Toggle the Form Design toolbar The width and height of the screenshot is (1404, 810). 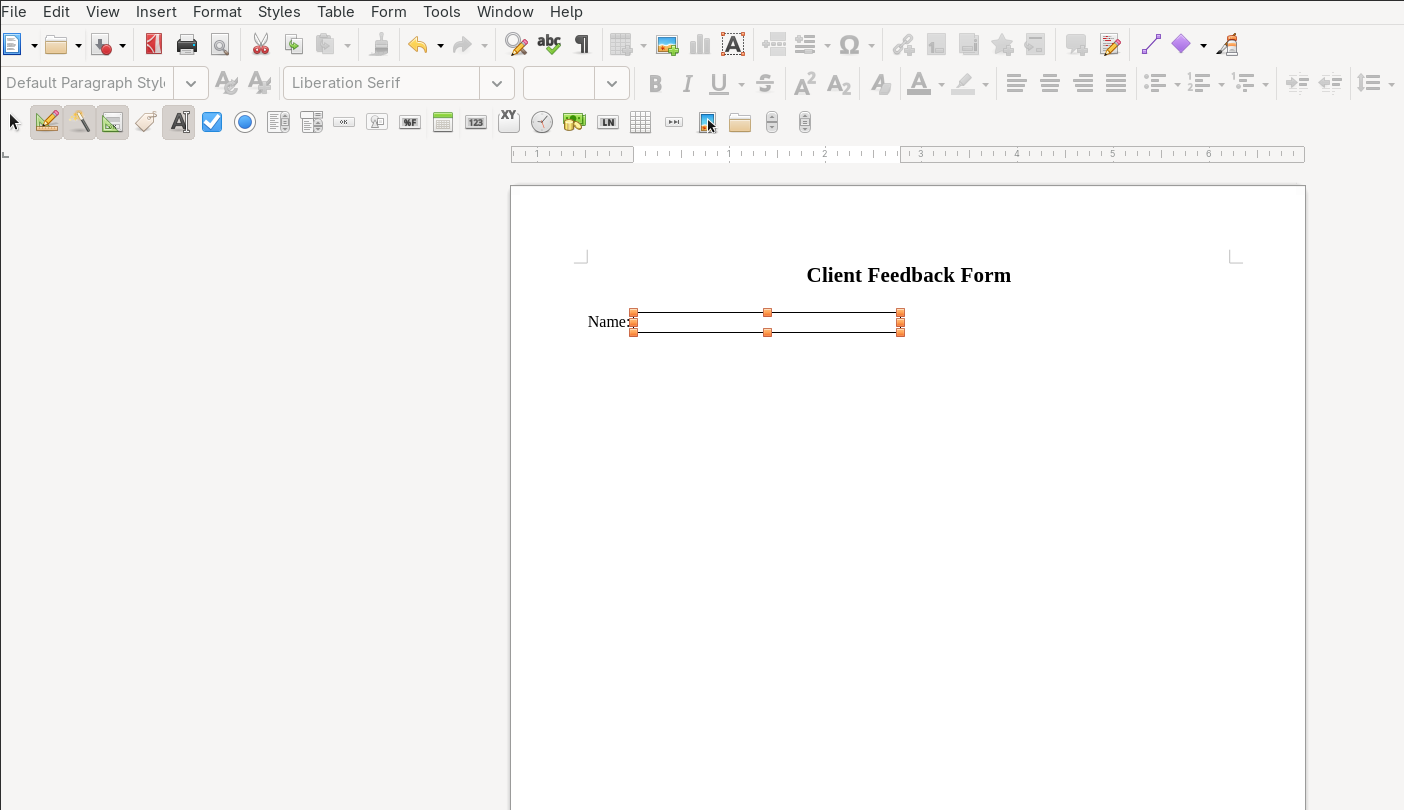(113, 122)
